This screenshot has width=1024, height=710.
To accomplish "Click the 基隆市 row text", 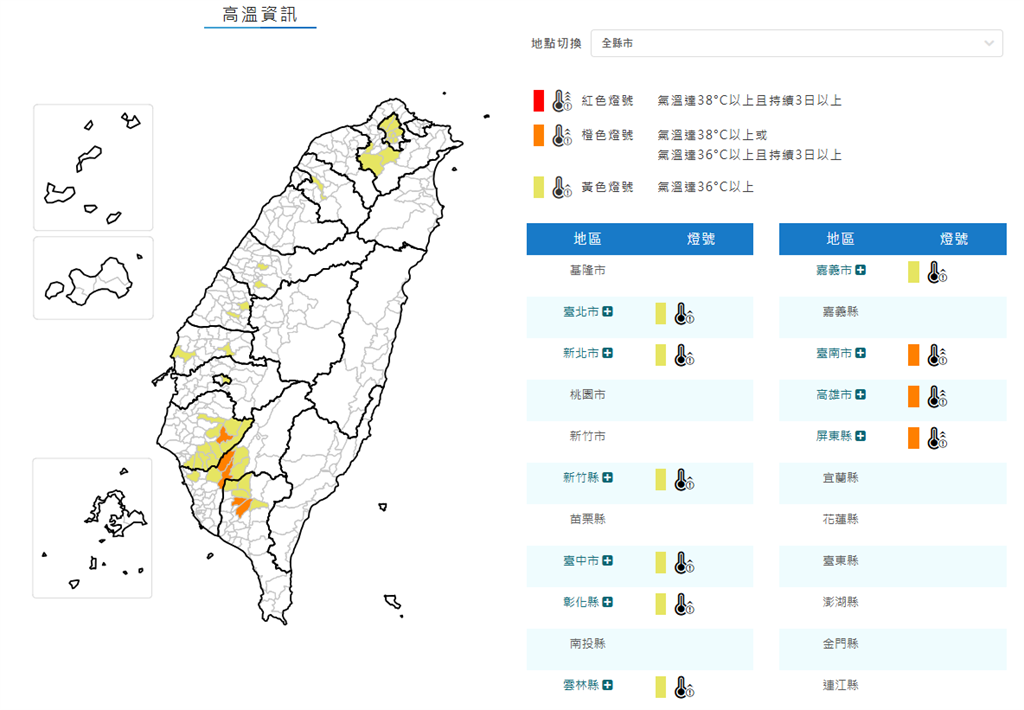I will pyautogui.click(x=587, y=270).
